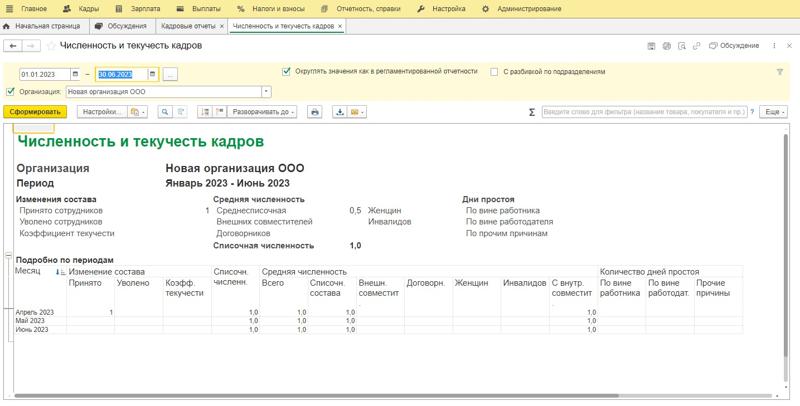This screenshot has height=406, width=800.
Task: Click the start date field 01.01.2023
Action: tap(44, 74)
